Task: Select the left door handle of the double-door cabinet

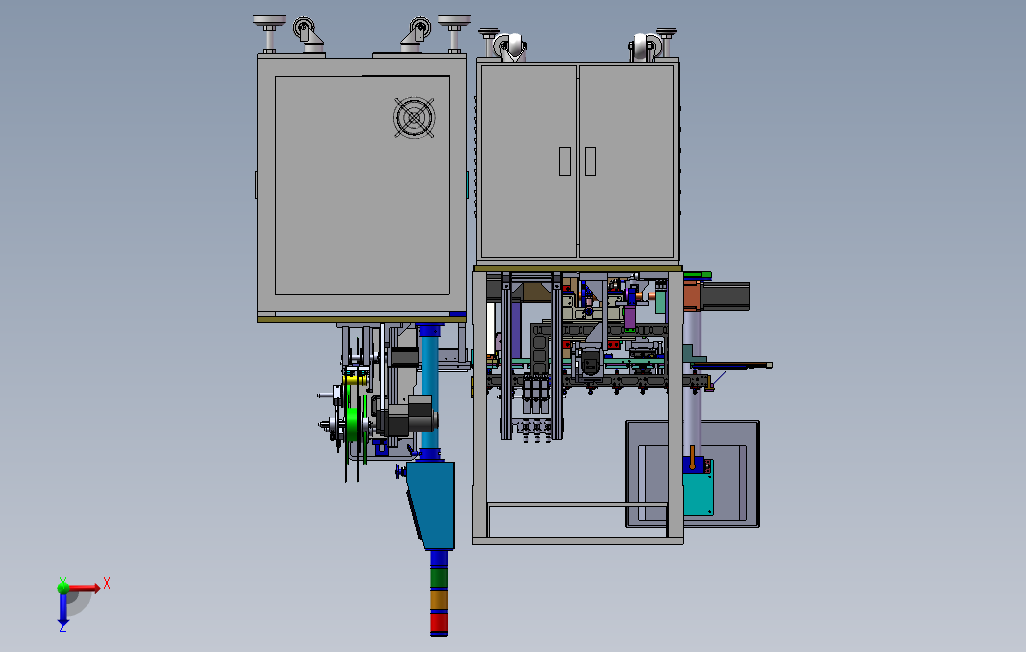Action: pyautogui.click(x=565, y=161)
